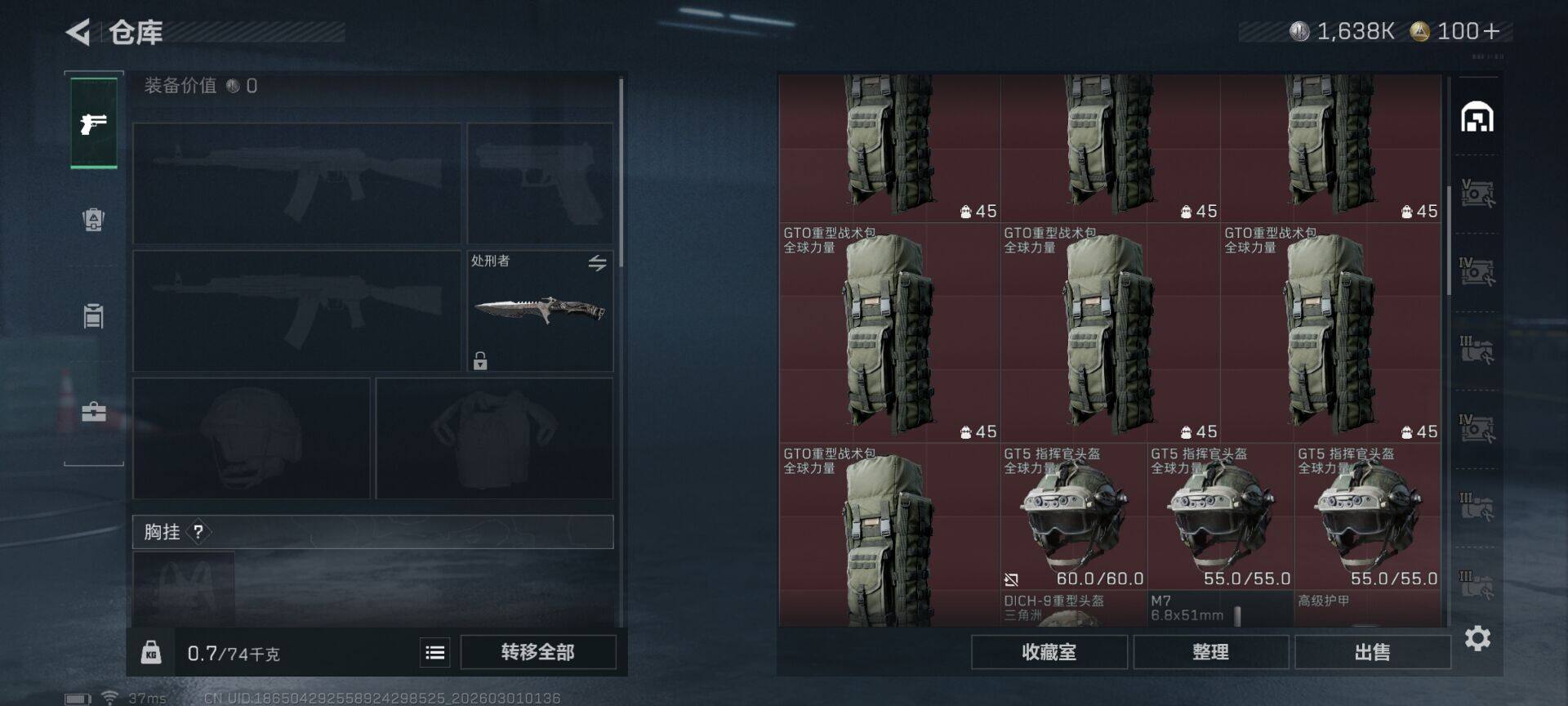Click the 出售 sell button

point(1372,652)
